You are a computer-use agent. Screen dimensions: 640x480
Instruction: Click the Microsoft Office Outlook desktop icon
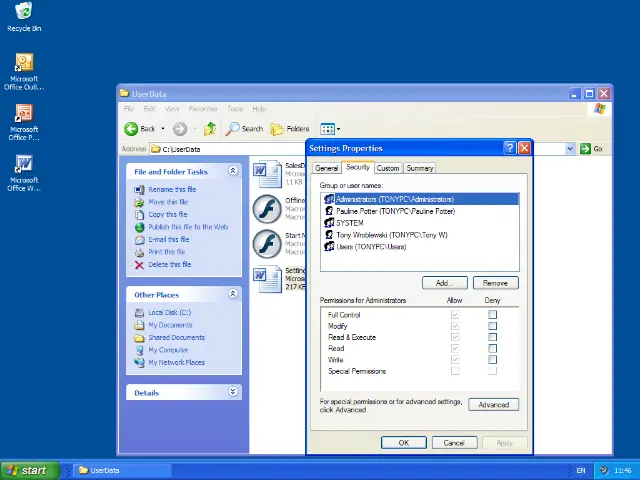23,64
